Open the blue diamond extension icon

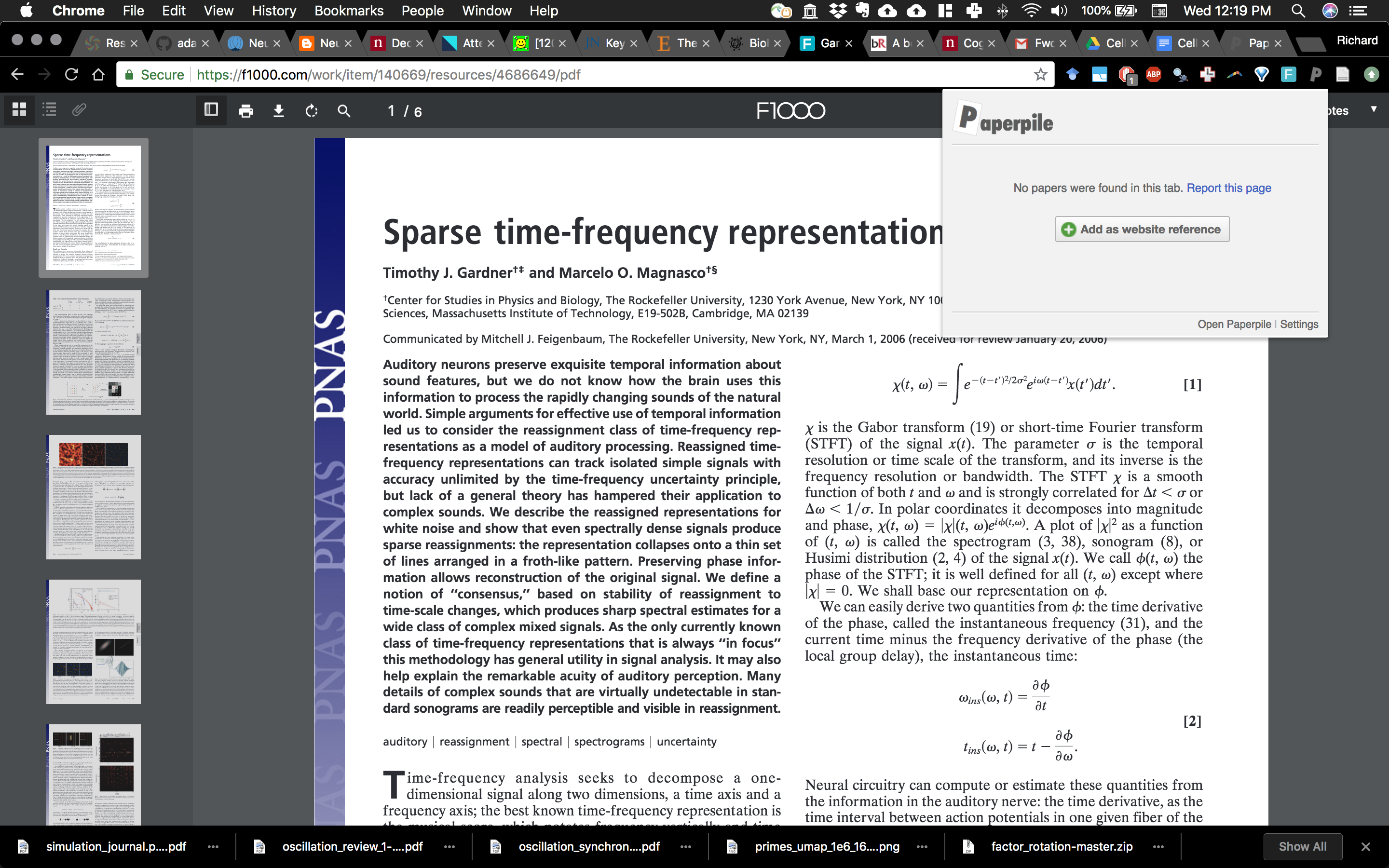(1072, 75)
